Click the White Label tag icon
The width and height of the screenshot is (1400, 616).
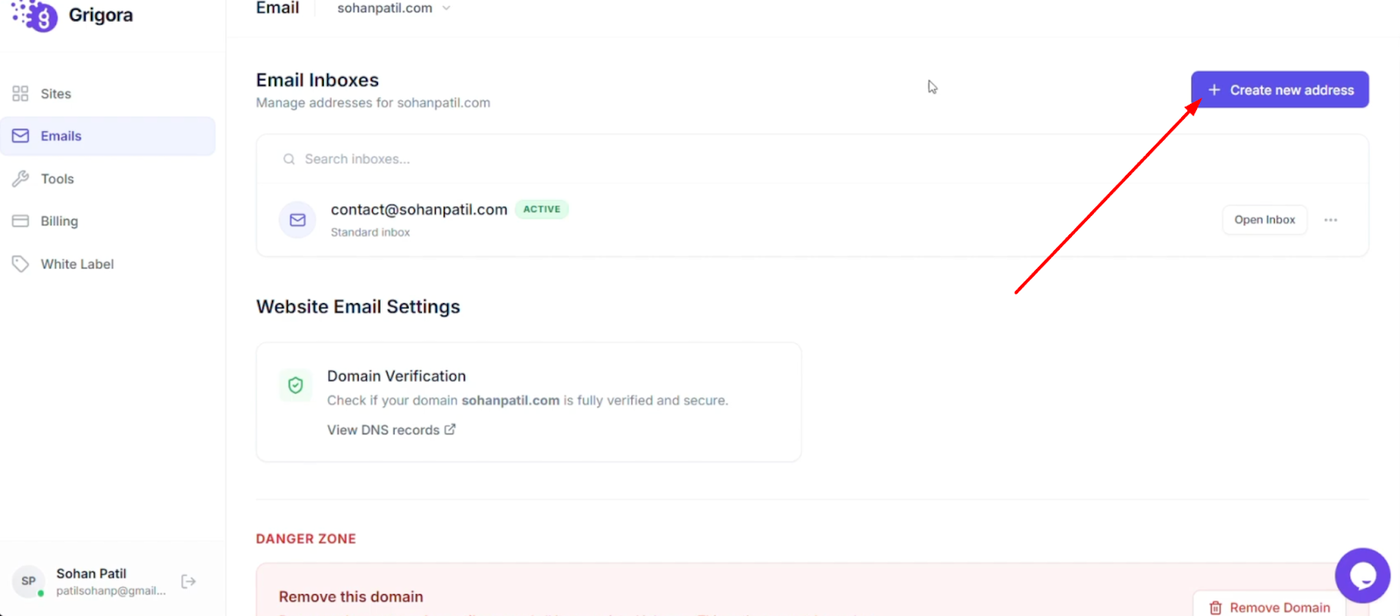(20, 264)
